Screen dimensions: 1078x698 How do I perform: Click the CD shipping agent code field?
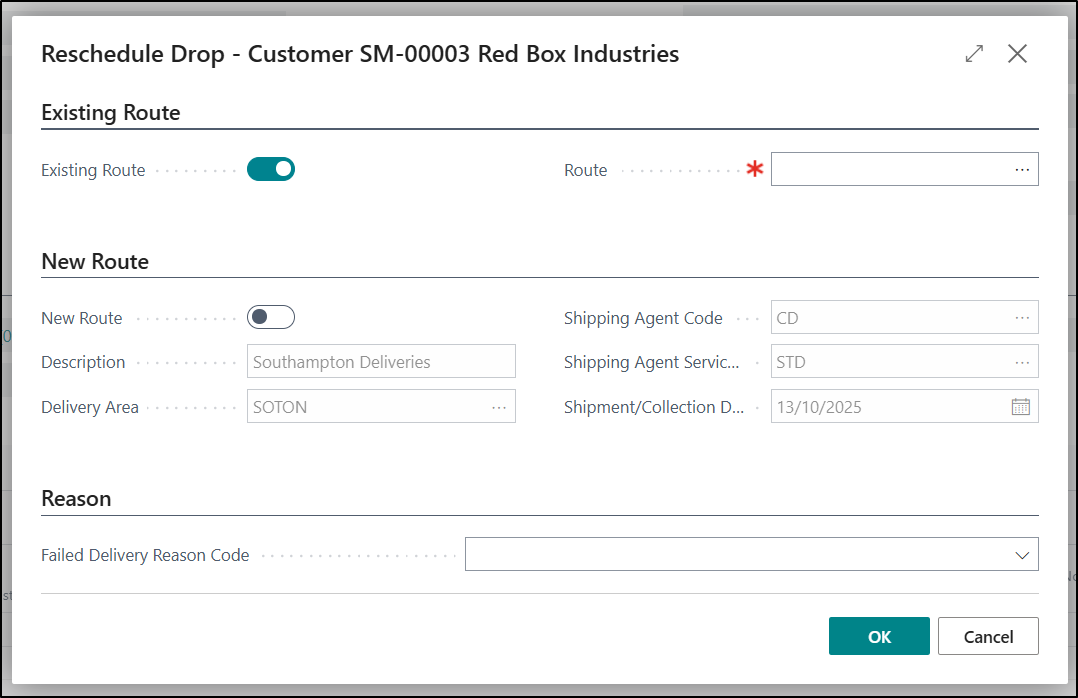[x=888, y=318]
